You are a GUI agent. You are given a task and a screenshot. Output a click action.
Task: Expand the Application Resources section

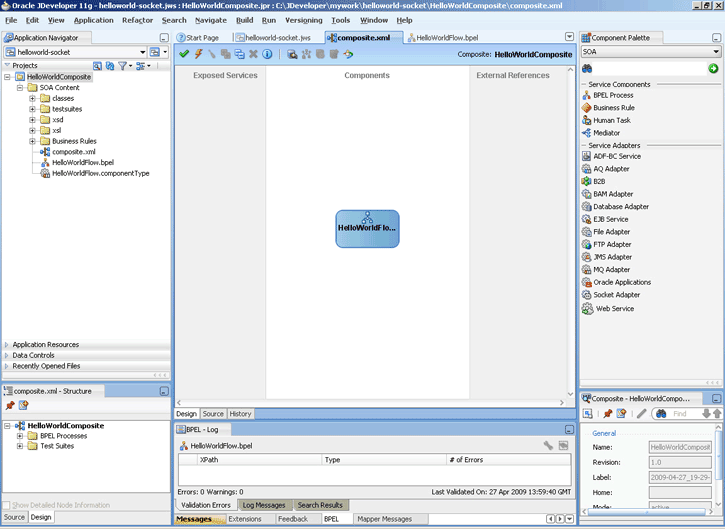[x=6, y=344]
